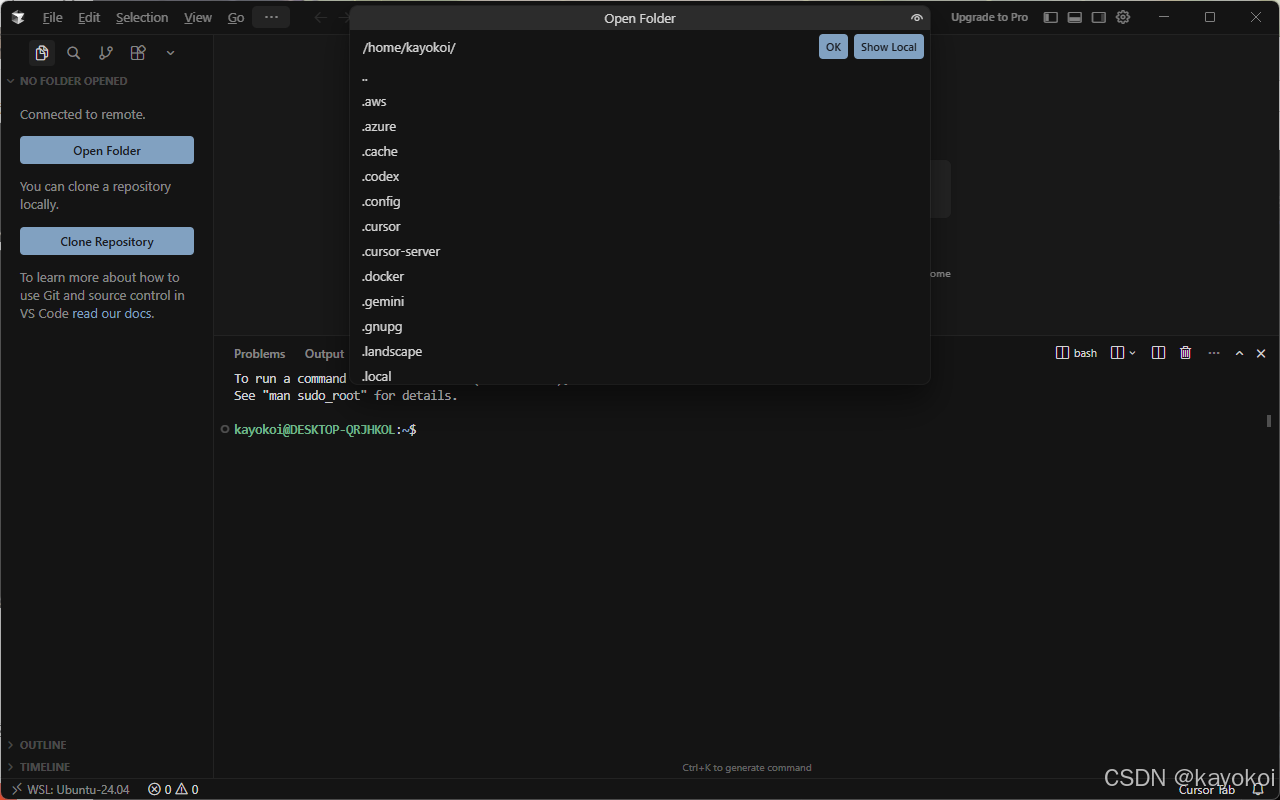Select the .aws folder entry
1280x800 pixels.
(640, 102)
